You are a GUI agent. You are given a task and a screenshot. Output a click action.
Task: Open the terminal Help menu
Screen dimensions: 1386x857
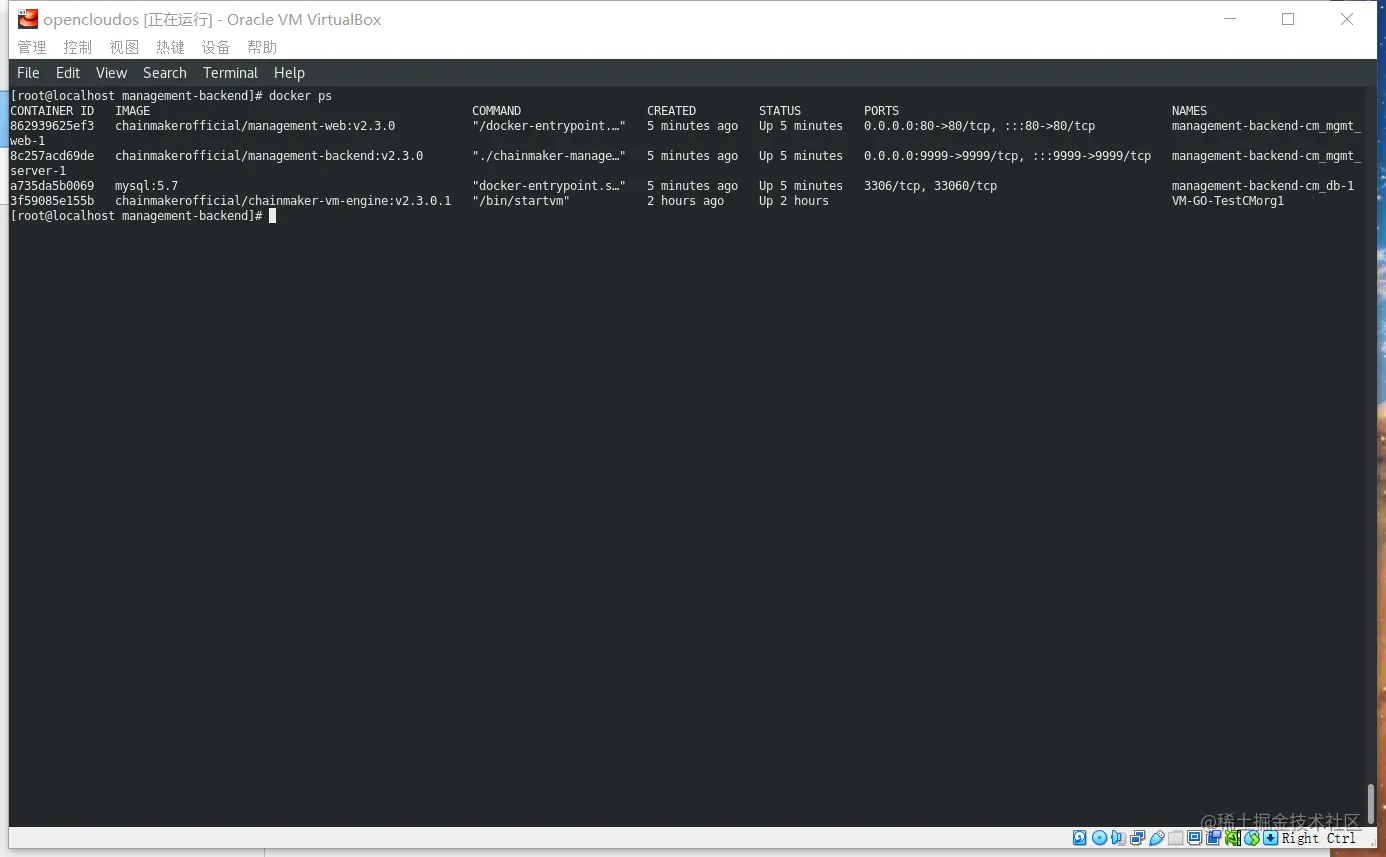pyautogui.click(x=289, y=73)
